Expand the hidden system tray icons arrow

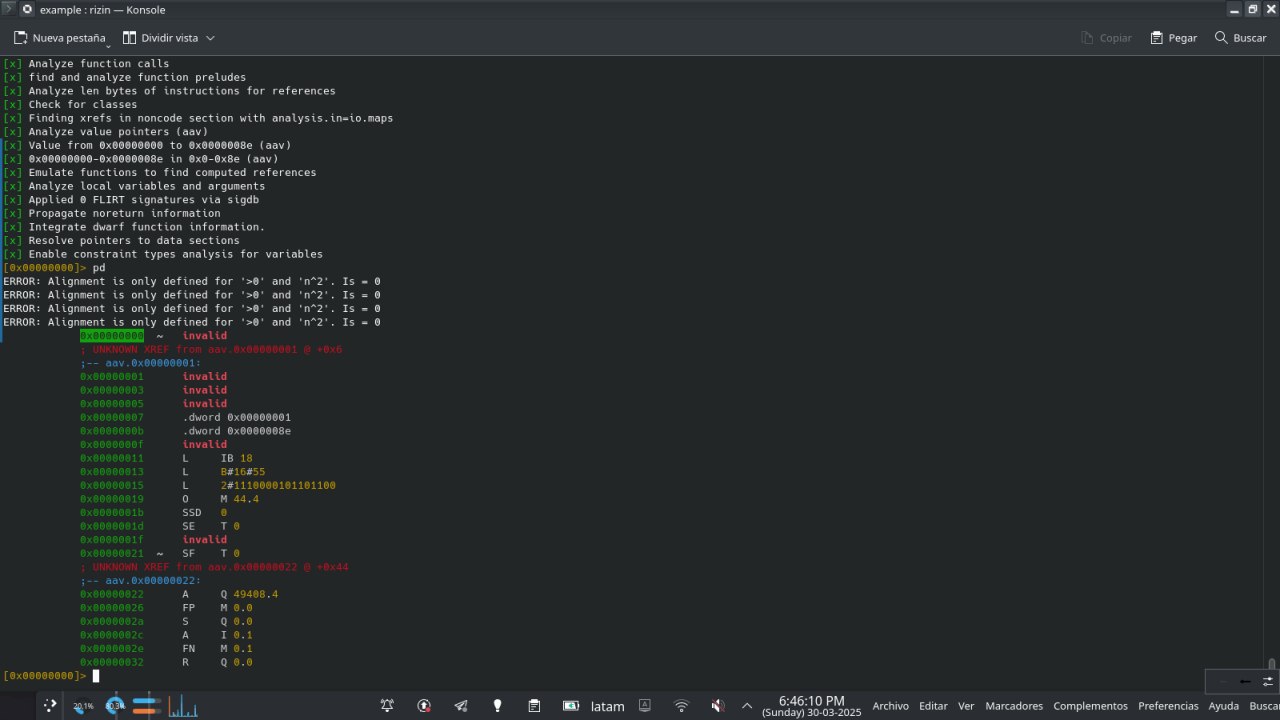[746, 706]
